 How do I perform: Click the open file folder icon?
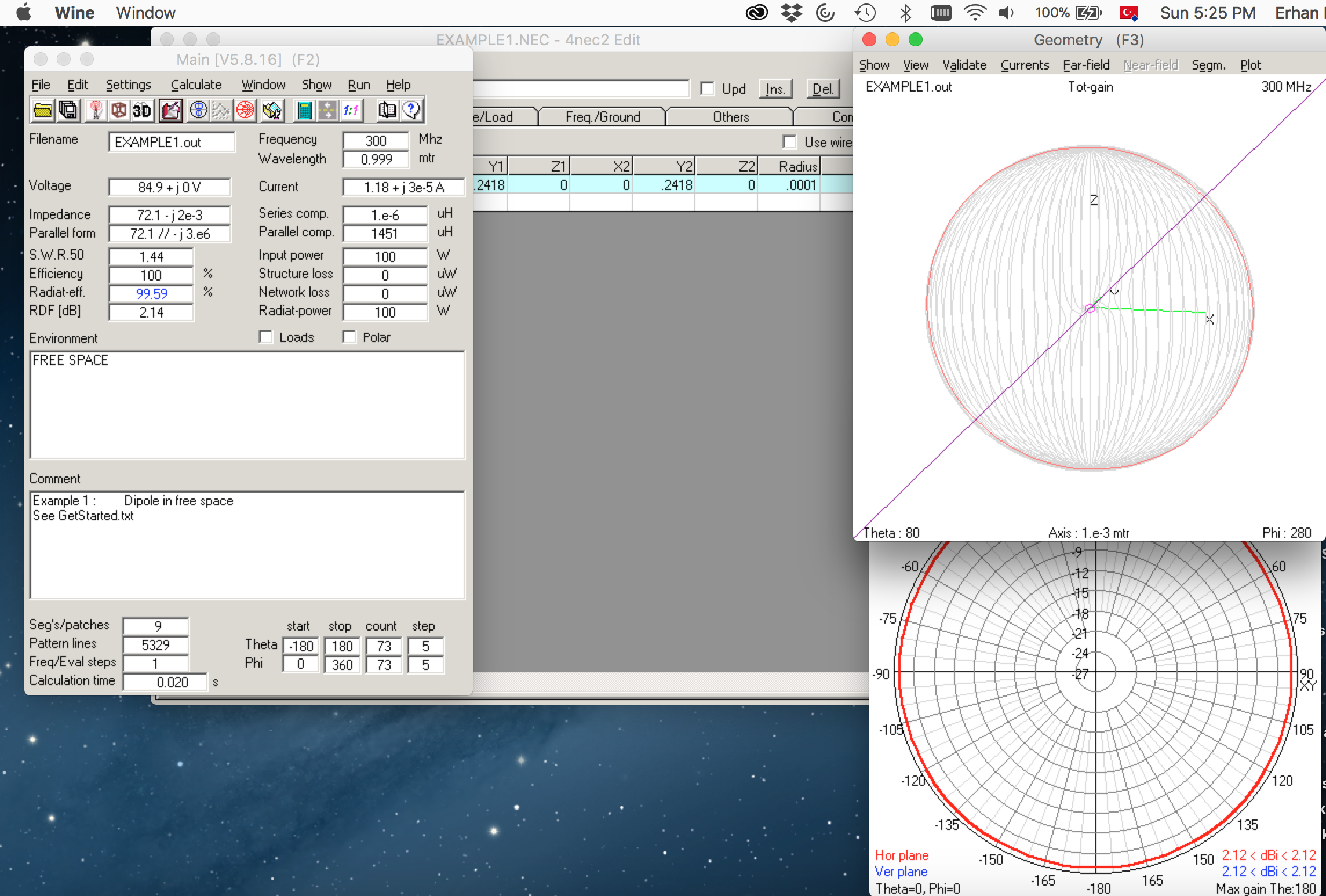pyautogui.click(x=43, y=110)
